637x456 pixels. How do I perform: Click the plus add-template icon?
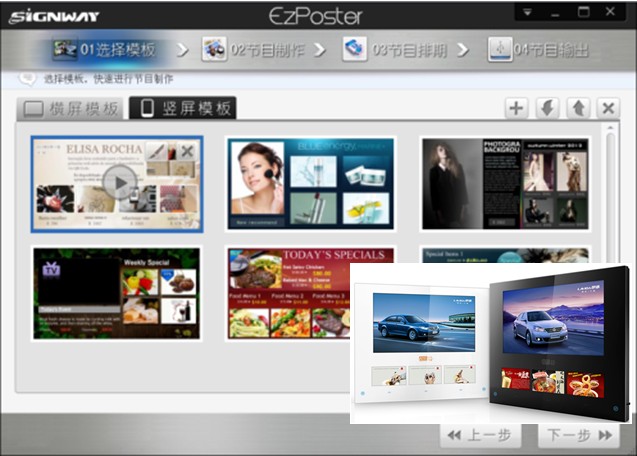click(516, 108)
